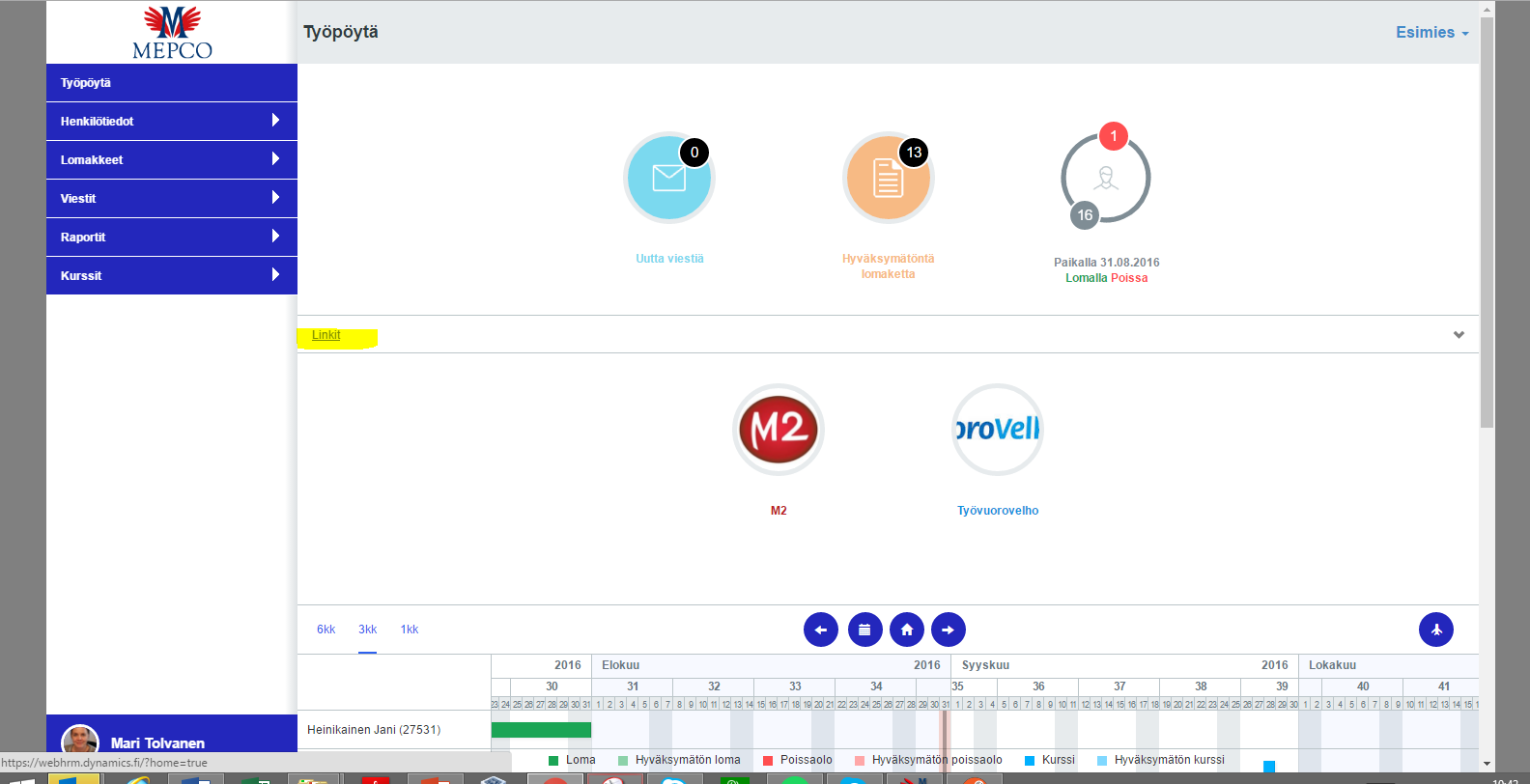This screenshot has width=1530, height=784.
Task: Open Raportit menu item
Action: pos(172,238)
